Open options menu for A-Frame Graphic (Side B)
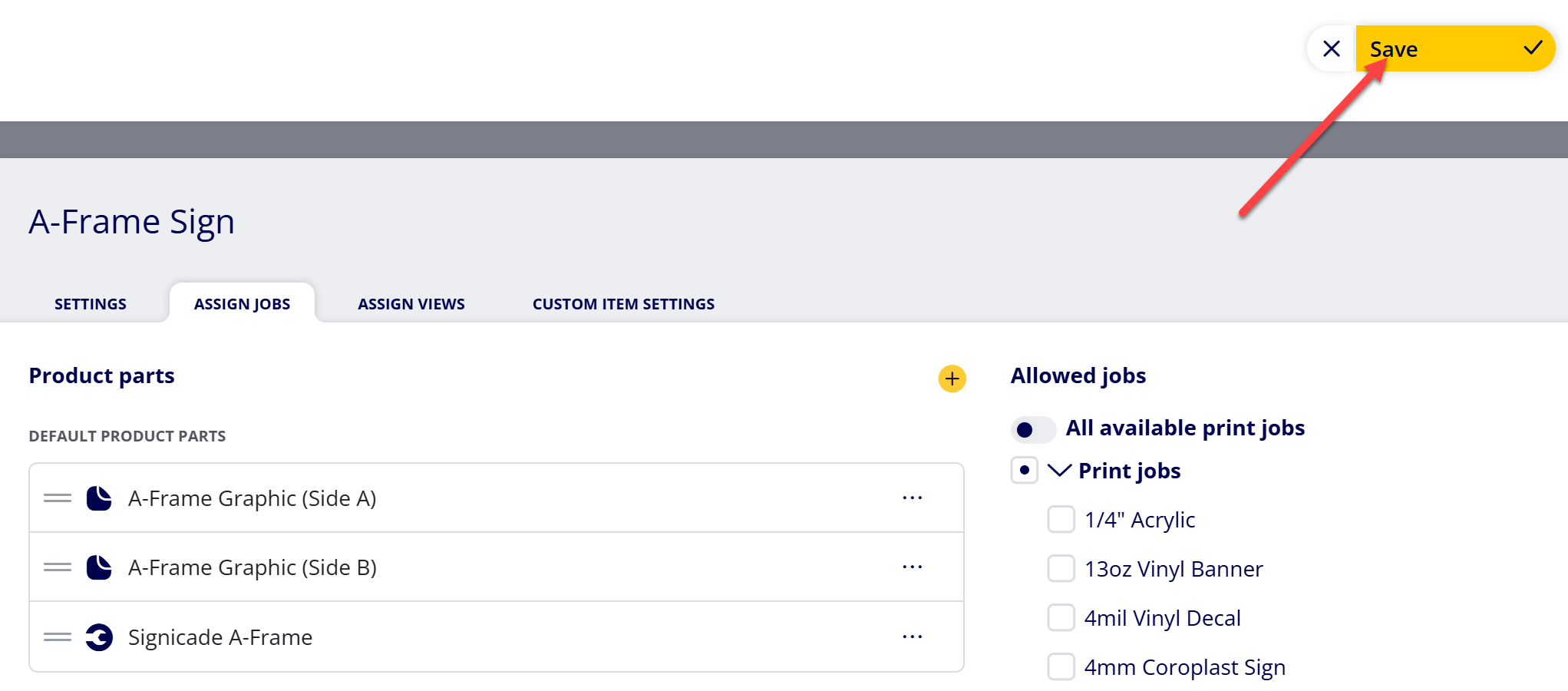 pyautogui.click(x=913, y=567)
